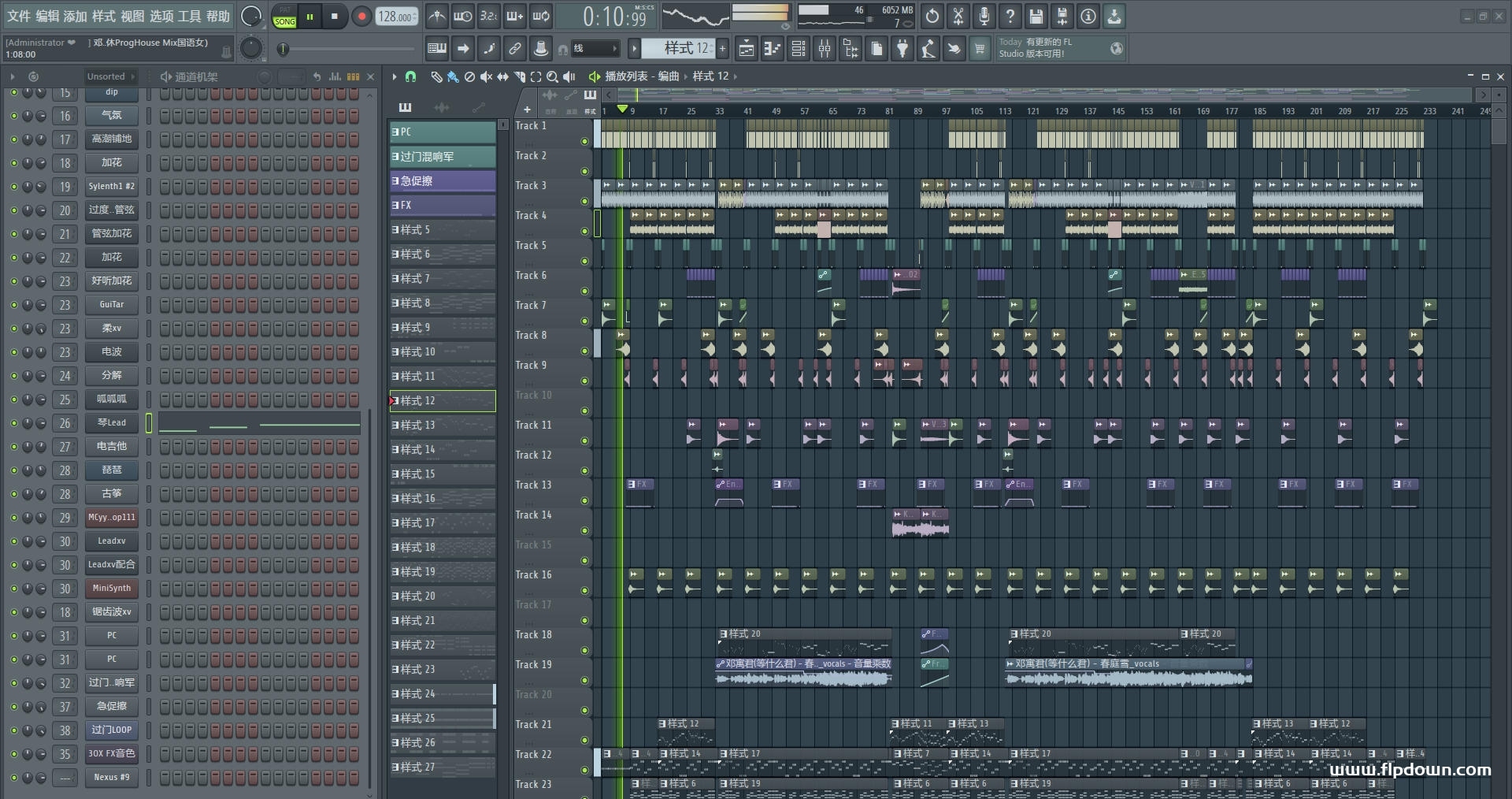Viewport: 1512px width, 799px height.
Task: Open the plugin picker plug icon
Action: point(902,49)
